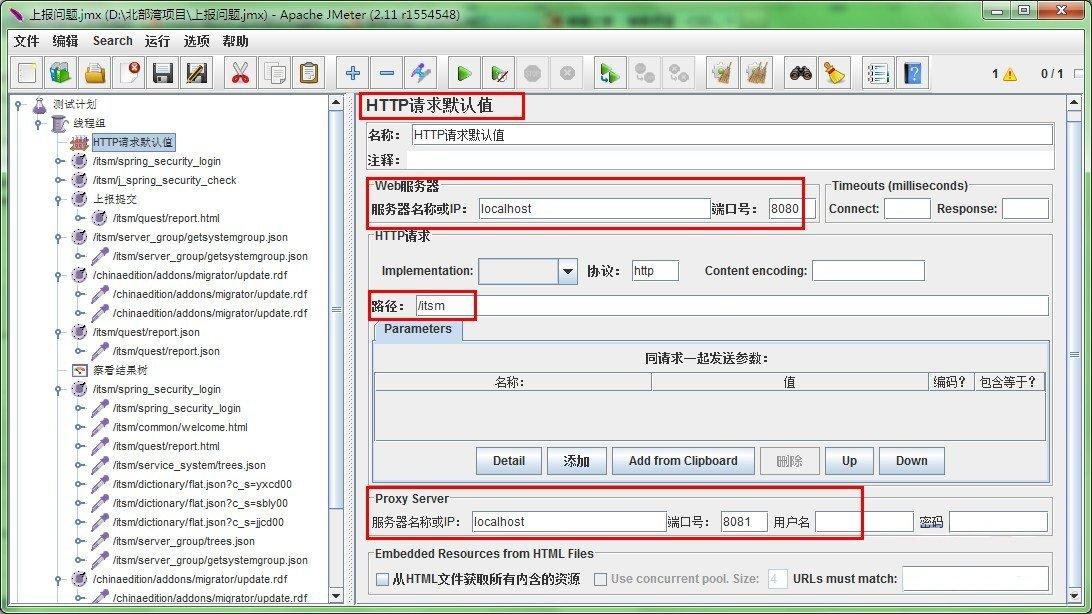The width and height of the screenshot is (1092, 614).
Task: Click the Copy toolbar icon
Action: (x=274, y=72)
